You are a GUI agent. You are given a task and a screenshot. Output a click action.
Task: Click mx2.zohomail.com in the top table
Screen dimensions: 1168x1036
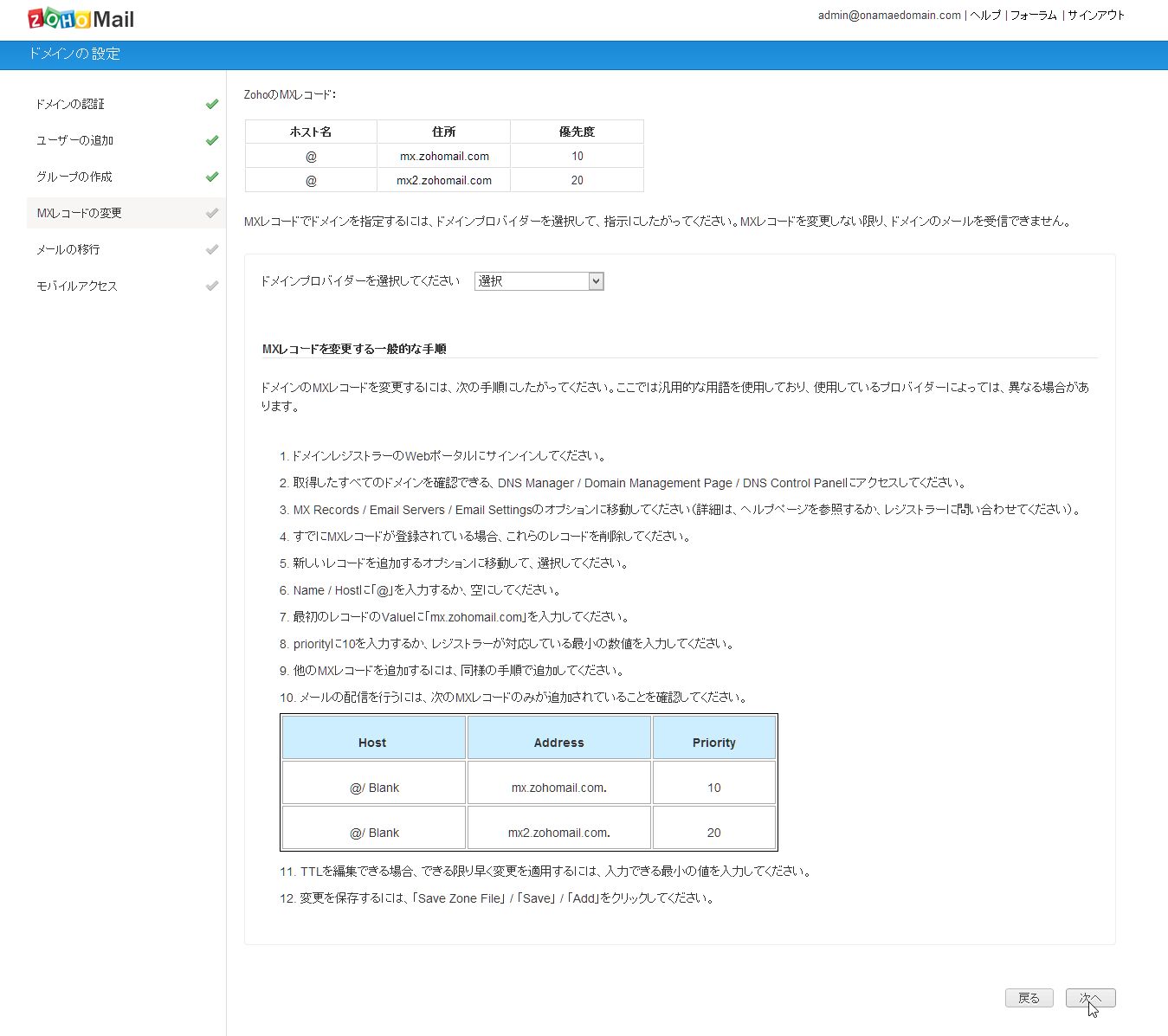point(444,181)
